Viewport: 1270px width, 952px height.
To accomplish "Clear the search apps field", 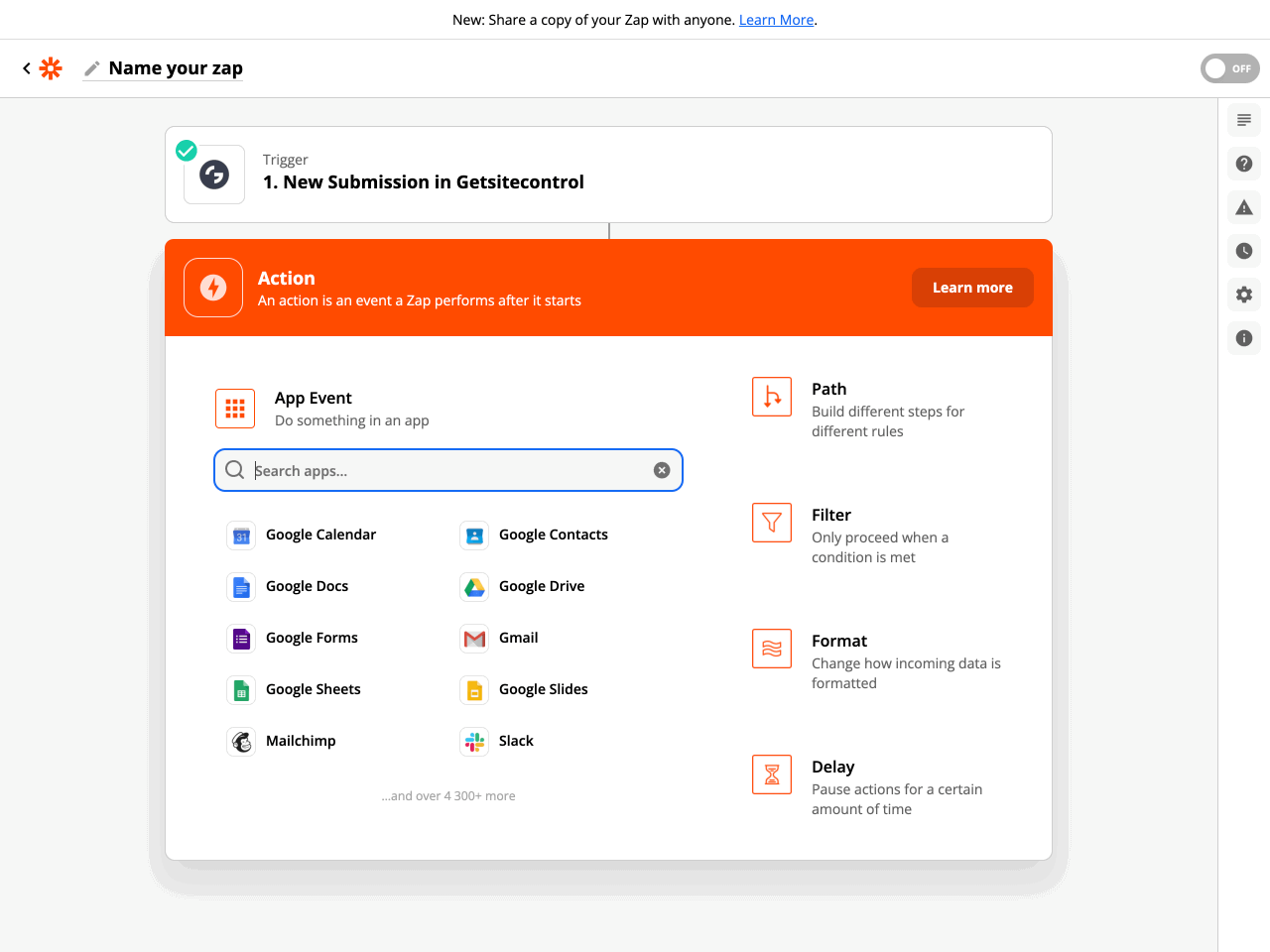I will (x=662, y=470).
